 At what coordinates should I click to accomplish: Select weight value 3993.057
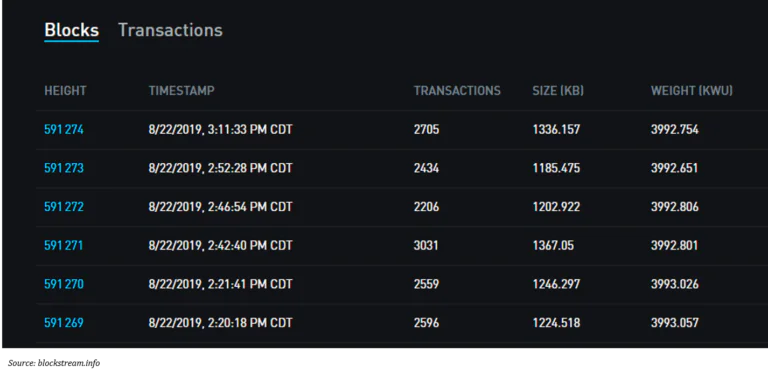pyautogui.click(x=674, y=323)
